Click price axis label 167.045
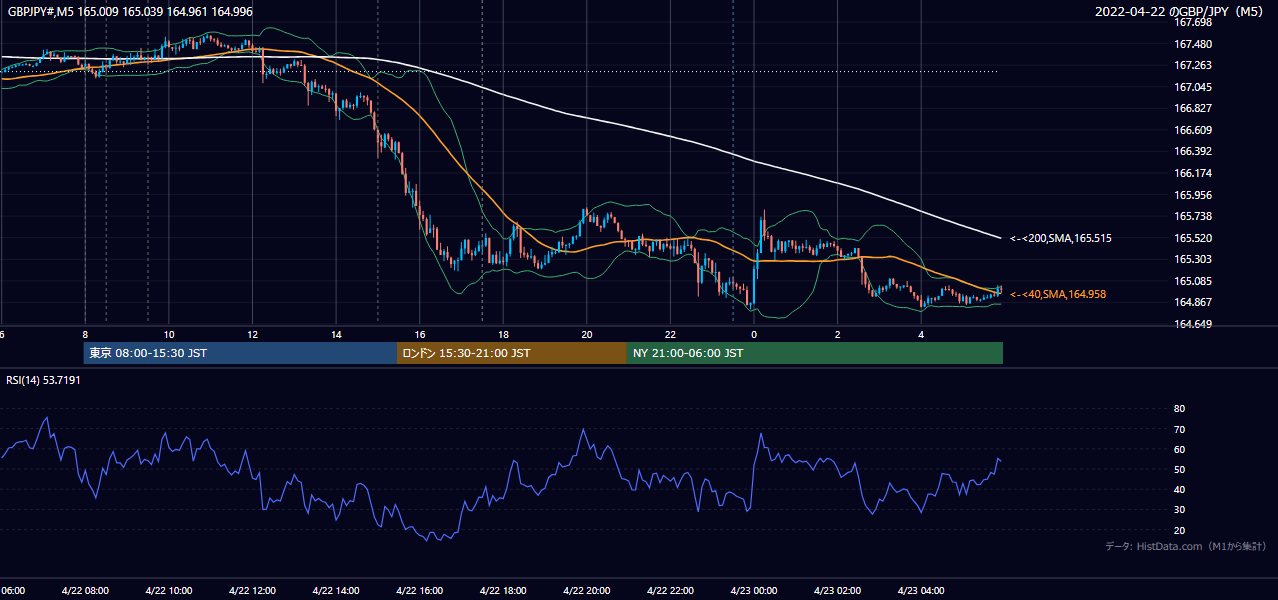Screen dimensions: 1278x600 pyautogui.click(x=1192, y=87)
